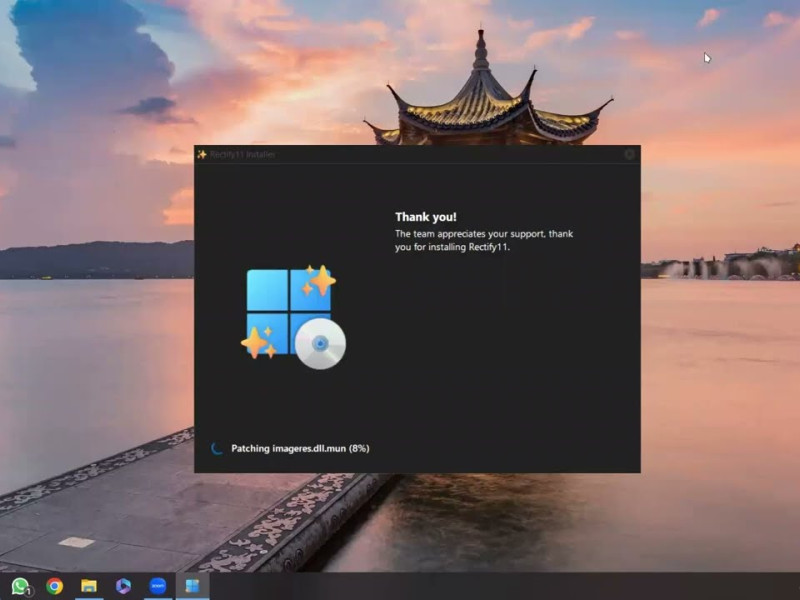Select Rectify11 installer taskbar icon
Image resolution: width=800 pixels, height=600 pixels.
click(x=192, y=586)
